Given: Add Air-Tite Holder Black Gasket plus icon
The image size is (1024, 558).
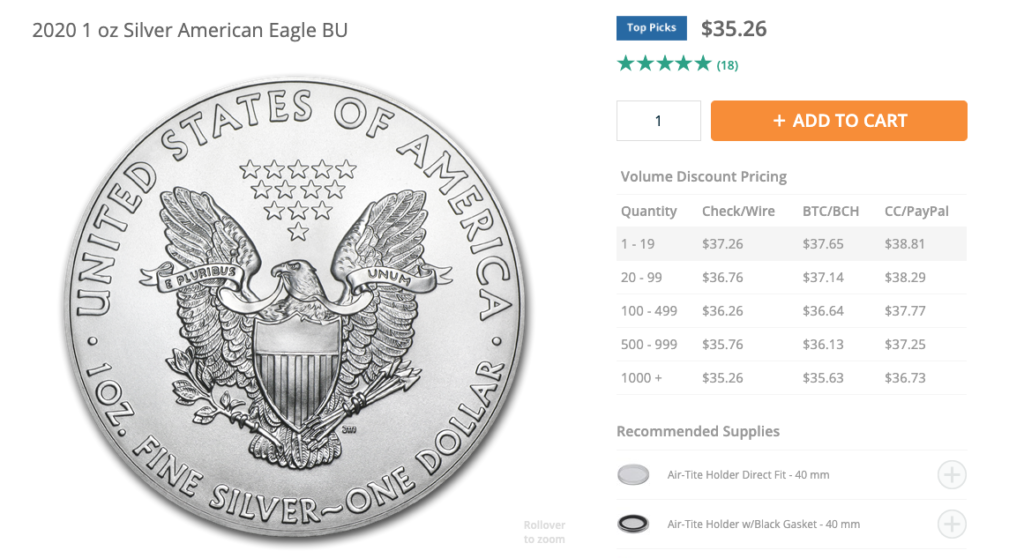Looking at the screenshot, I should tap(952, 524).
